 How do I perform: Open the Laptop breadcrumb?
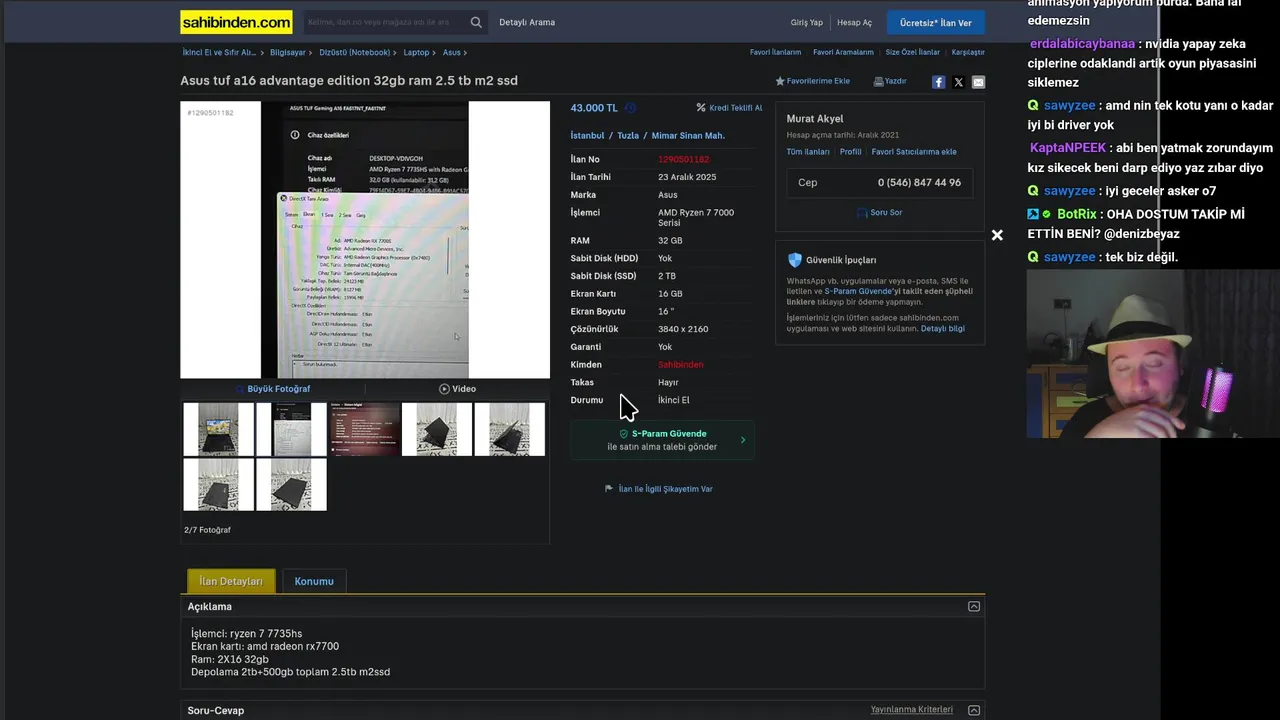coord(416,52)
